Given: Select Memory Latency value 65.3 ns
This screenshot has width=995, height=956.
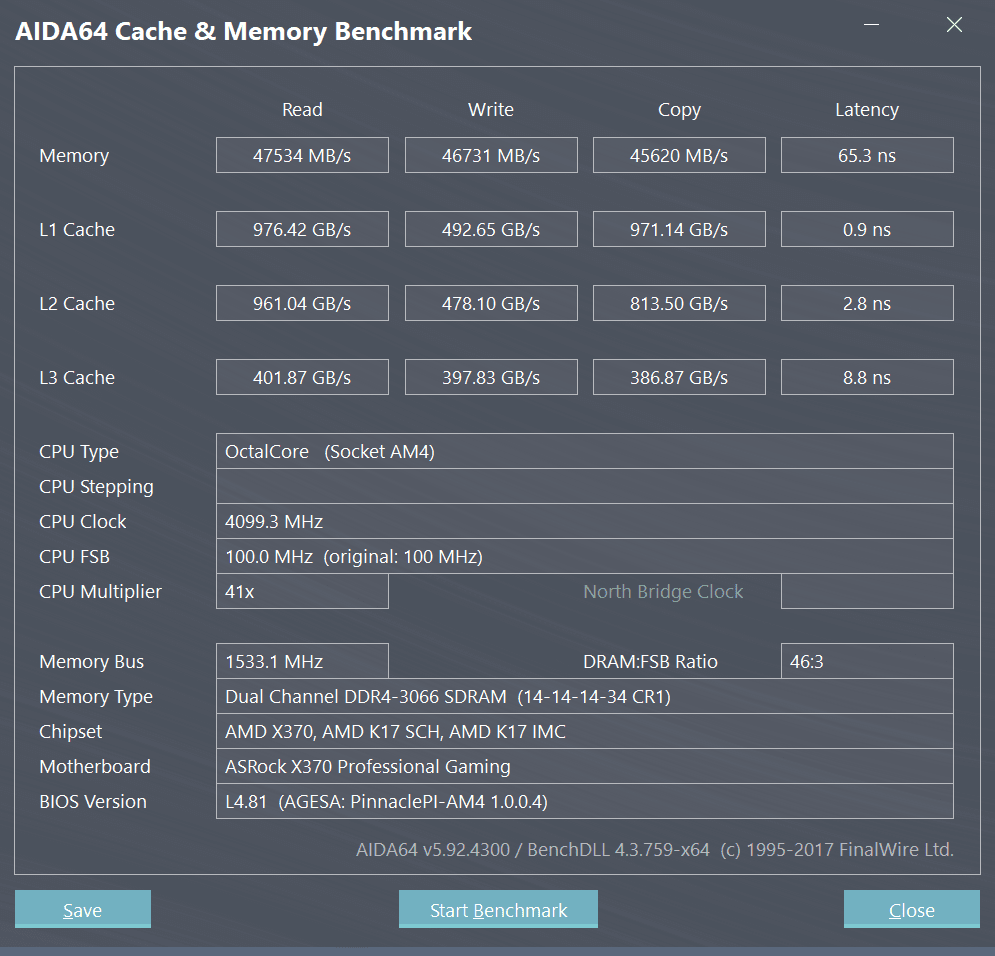Looking at the screenshot, I should click(867, 155).
